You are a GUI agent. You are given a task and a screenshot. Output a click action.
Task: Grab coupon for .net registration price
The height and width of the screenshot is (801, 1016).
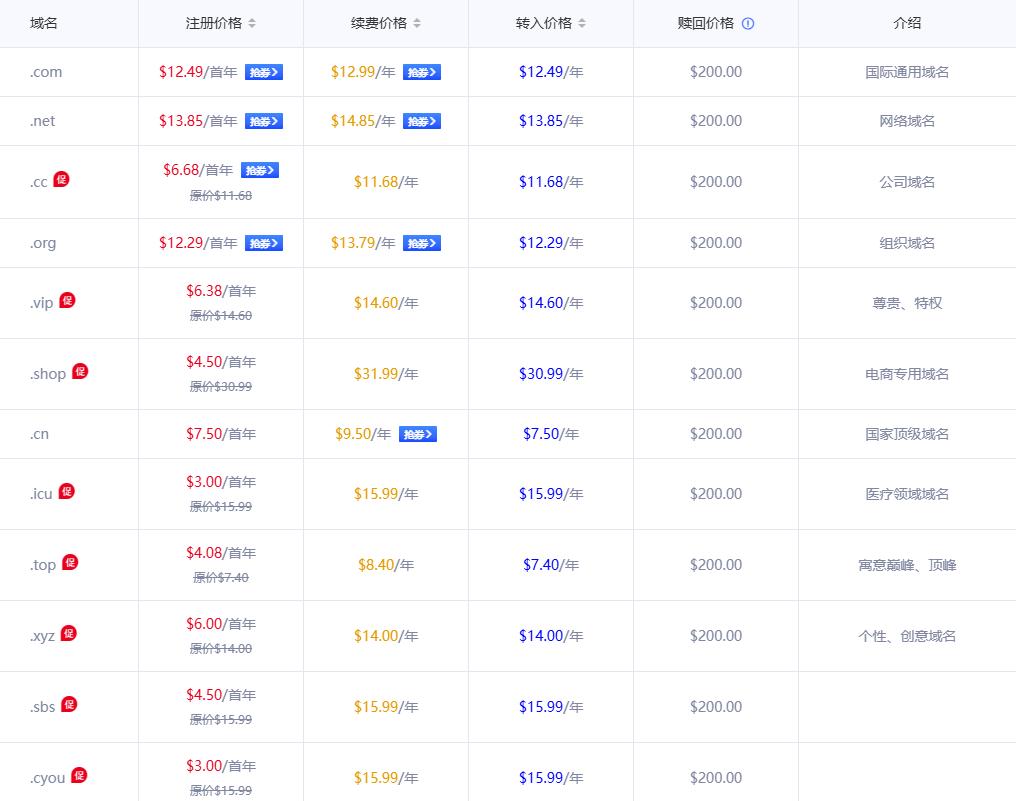click(x=264, y=121)
